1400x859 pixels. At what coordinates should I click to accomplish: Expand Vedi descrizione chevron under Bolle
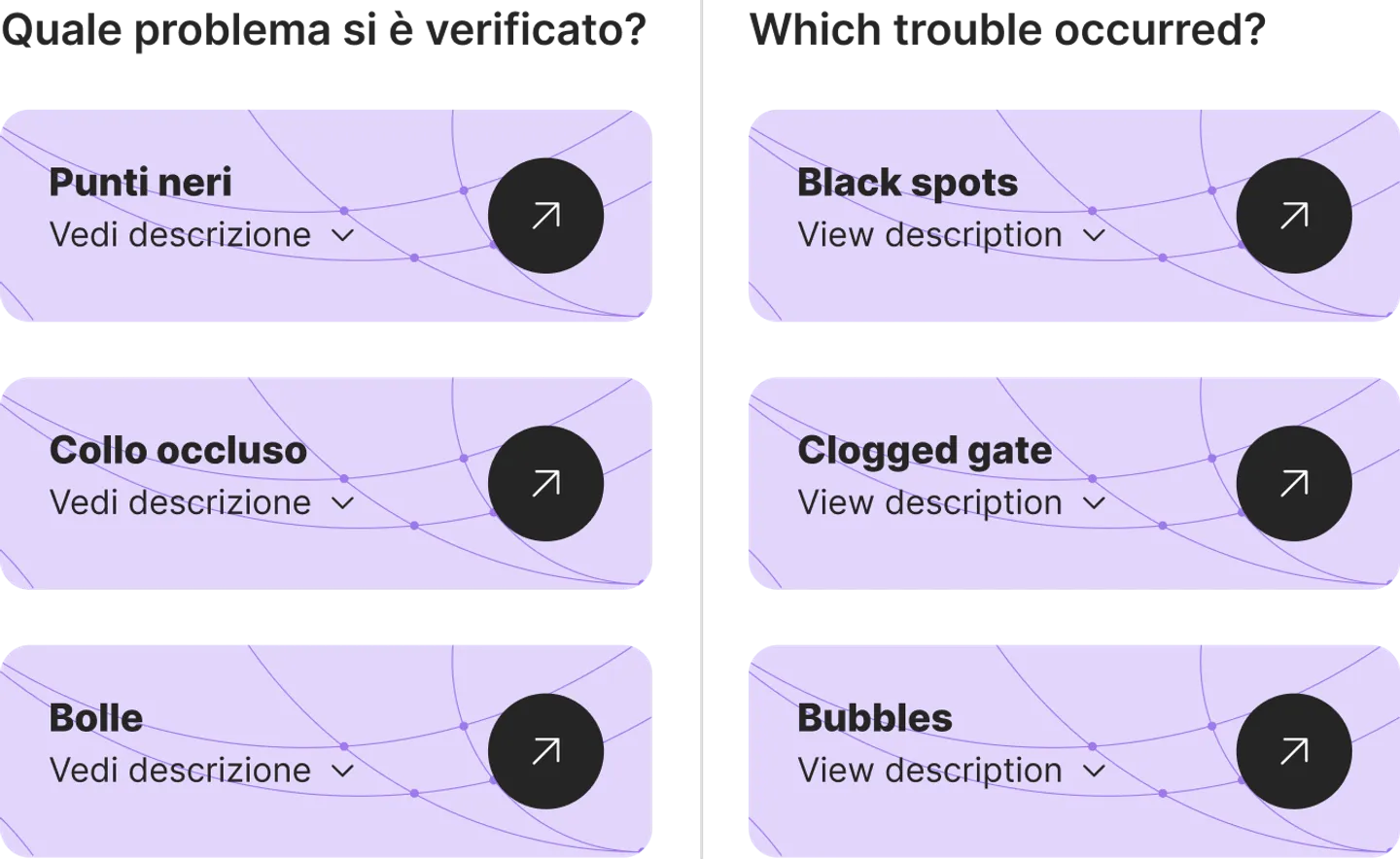tap(342, 772)
